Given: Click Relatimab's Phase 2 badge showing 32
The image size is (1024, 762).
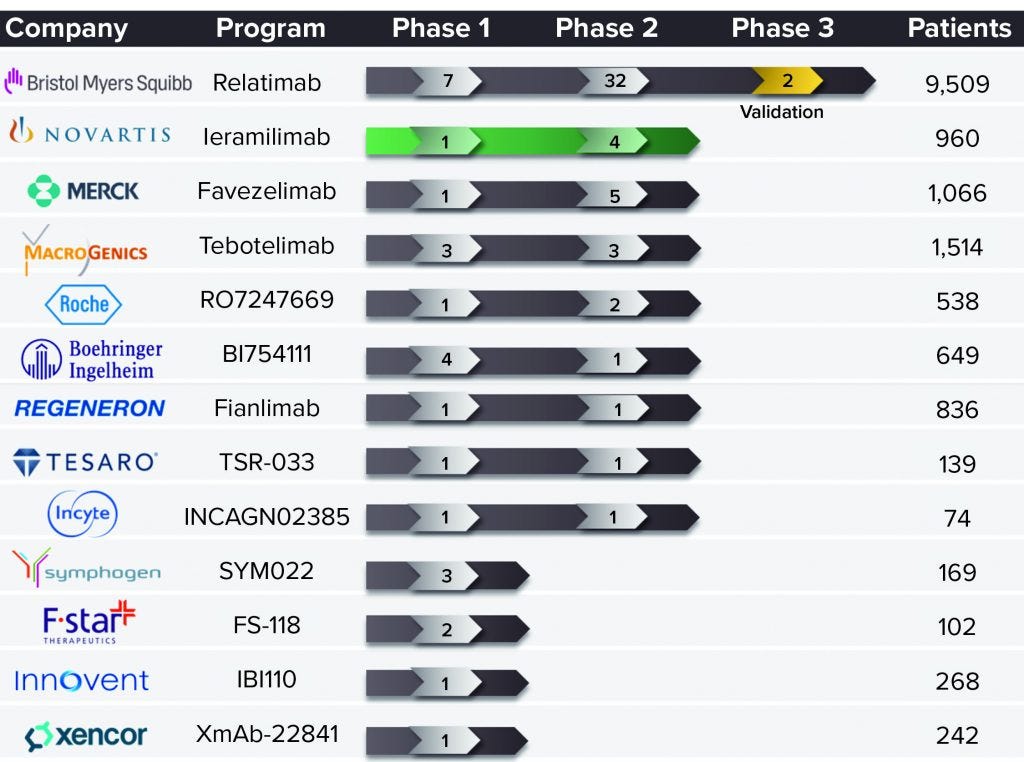Looking at the screenshot, I should pyautogui.click(x=615, y=81).
